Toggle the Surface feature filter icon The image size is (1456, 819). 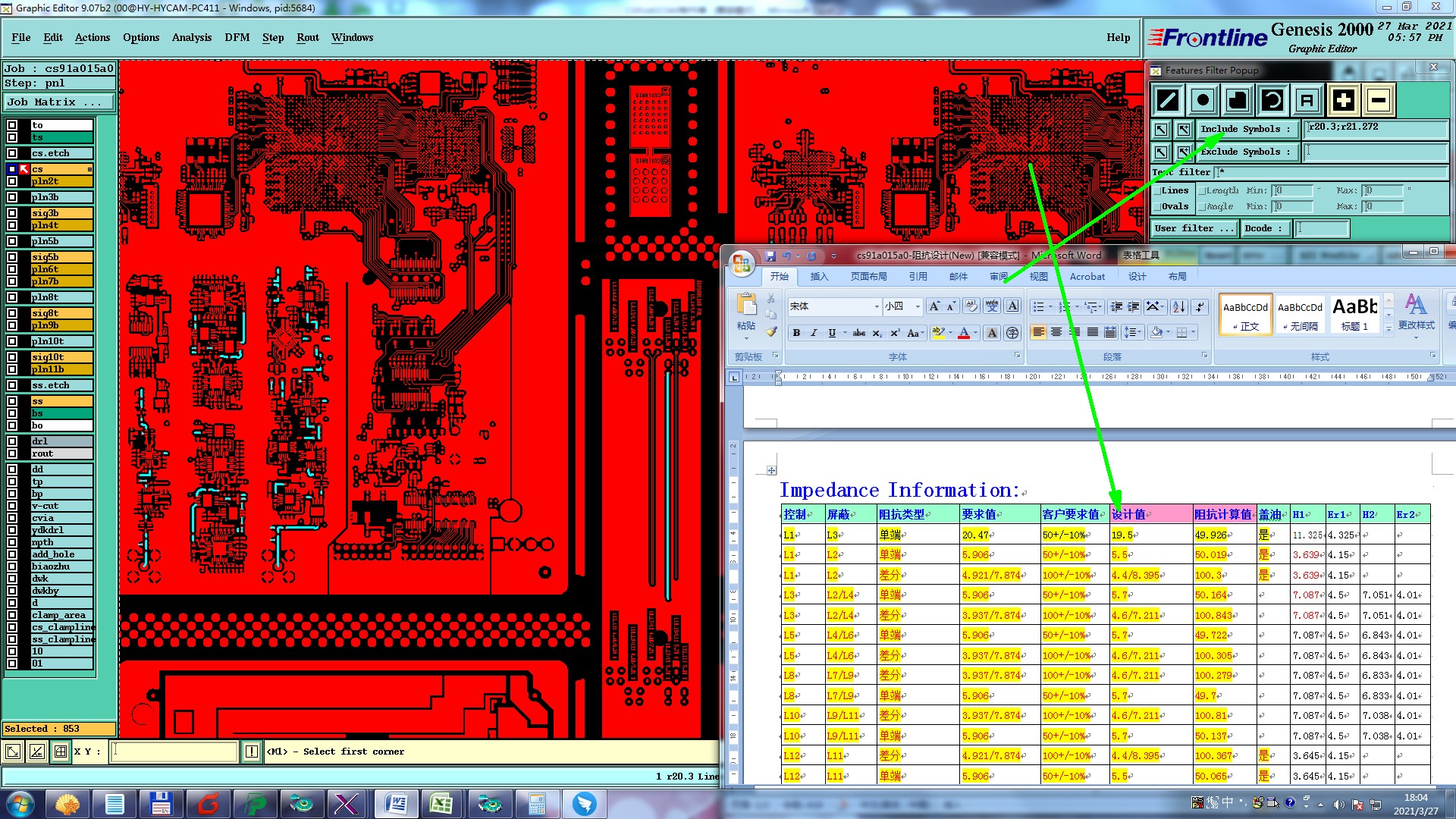pyautogui.click(x=1238, y=100)
